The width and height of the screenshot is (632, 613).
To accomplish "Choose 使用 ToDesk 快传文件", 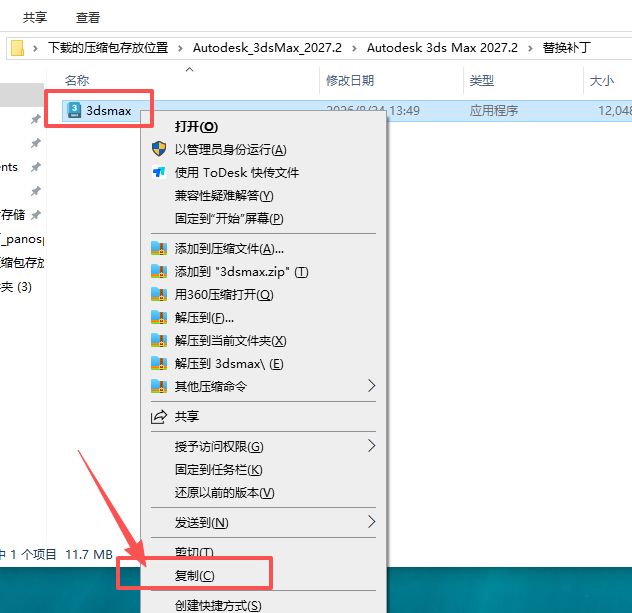I will (x=263, y=172).
